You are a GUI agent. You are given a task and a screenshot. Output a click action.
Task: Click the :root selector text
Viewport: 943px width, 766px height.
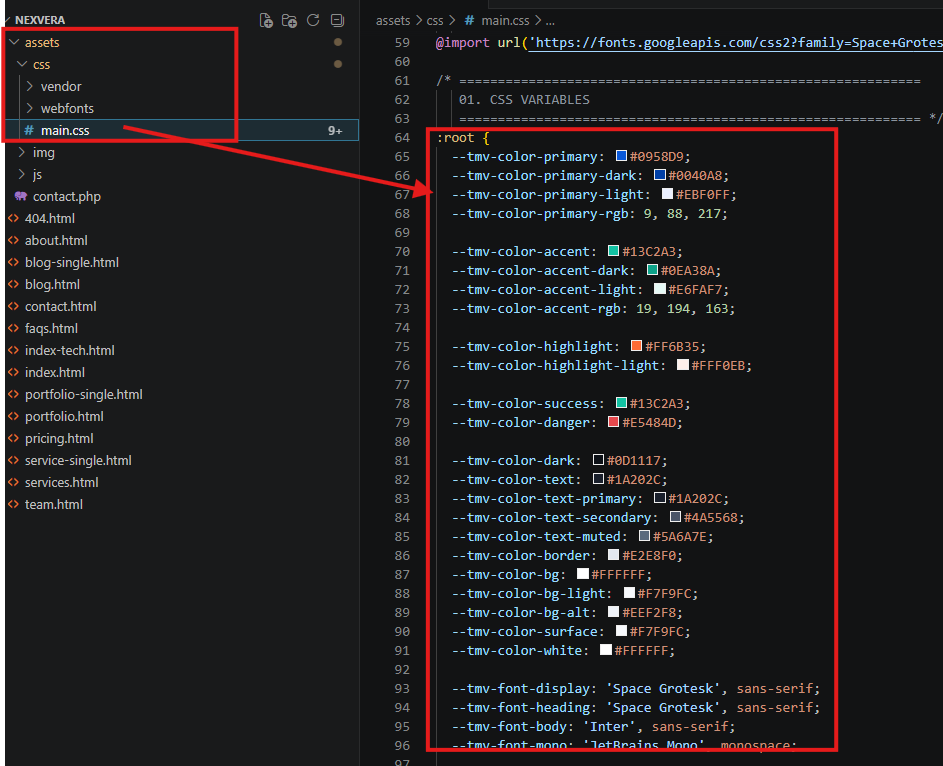[x=456, y=138]
